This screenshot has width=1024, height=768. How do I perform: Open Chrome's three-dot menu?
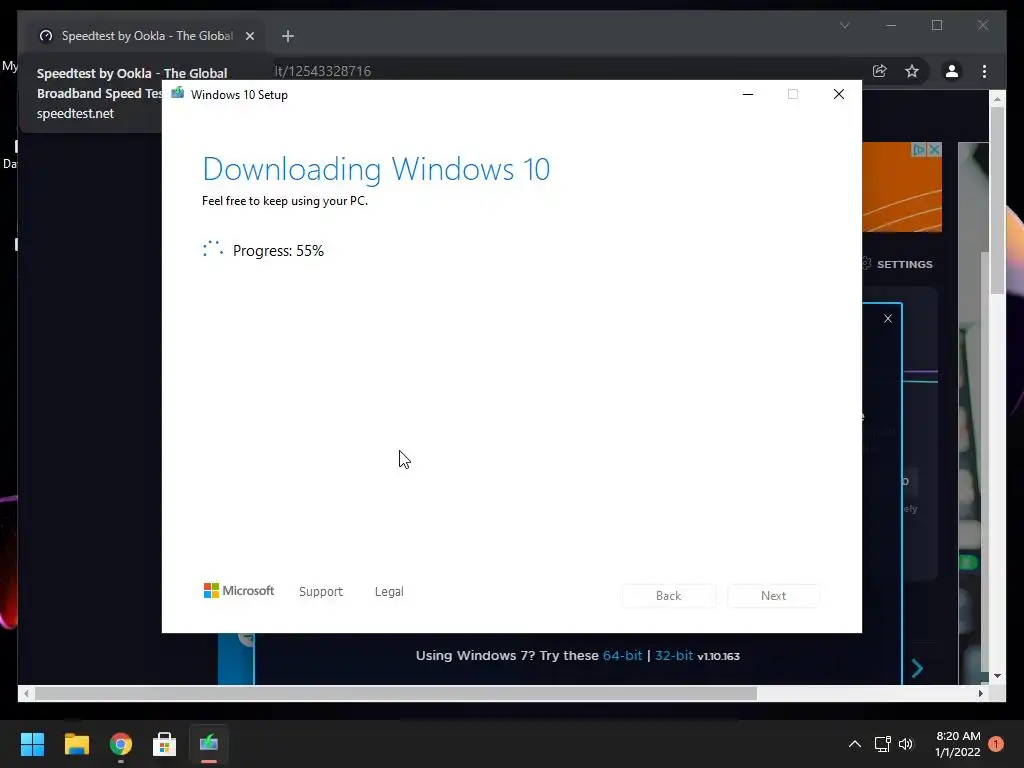984,71
